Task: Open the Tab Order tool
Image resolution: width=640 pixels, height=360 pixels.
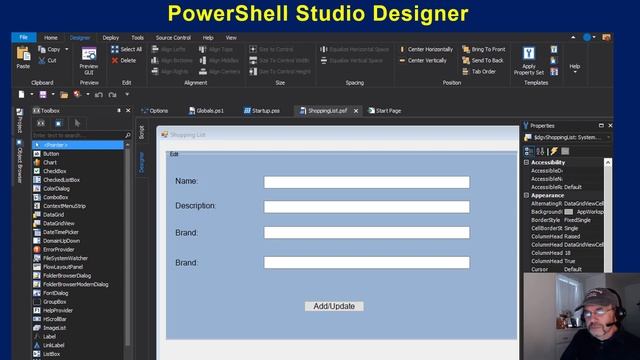Action: pyautogui.click(x=479, y=71)
